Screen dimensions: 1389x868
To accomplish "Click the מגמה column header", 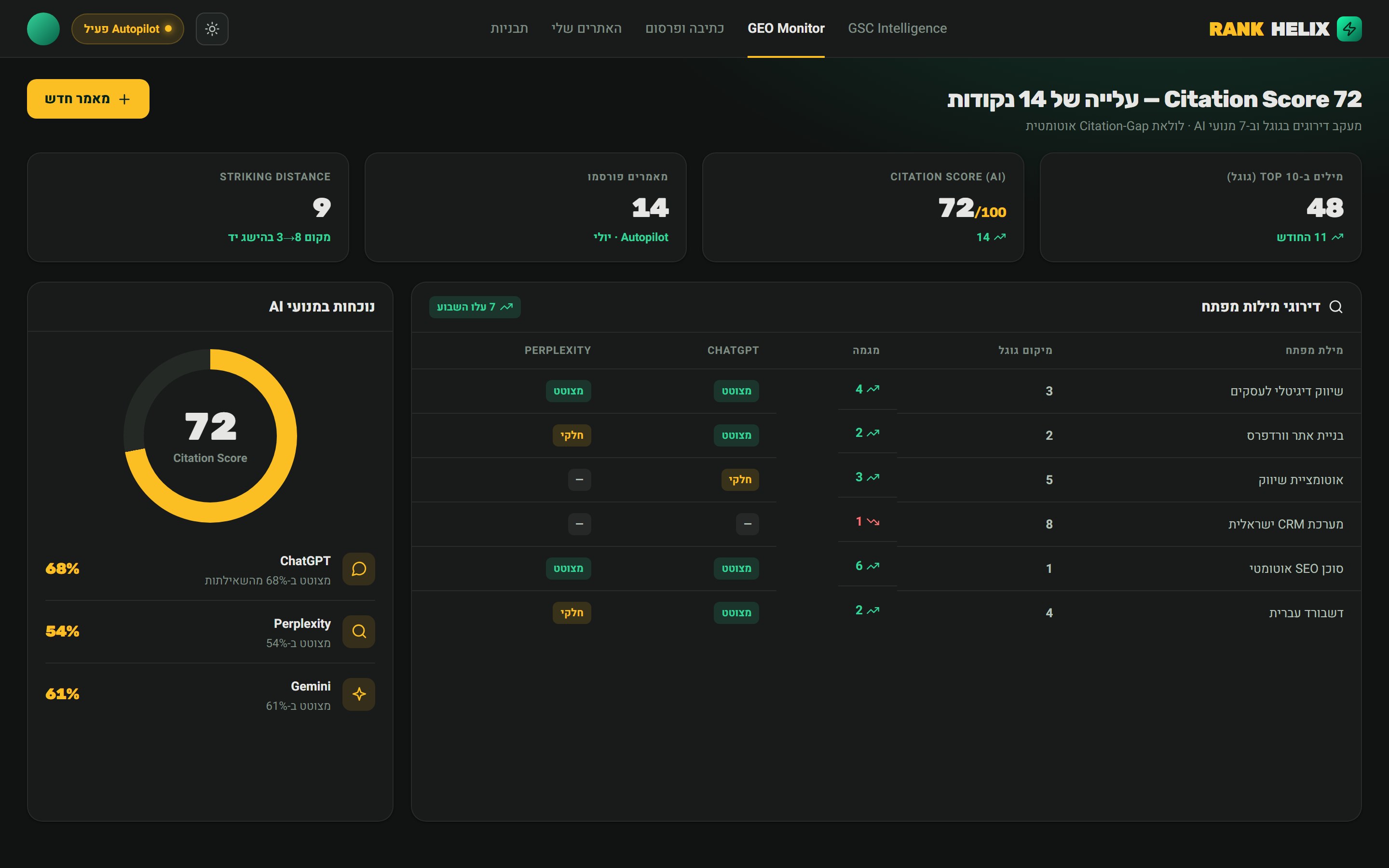I will pos(866,350).
